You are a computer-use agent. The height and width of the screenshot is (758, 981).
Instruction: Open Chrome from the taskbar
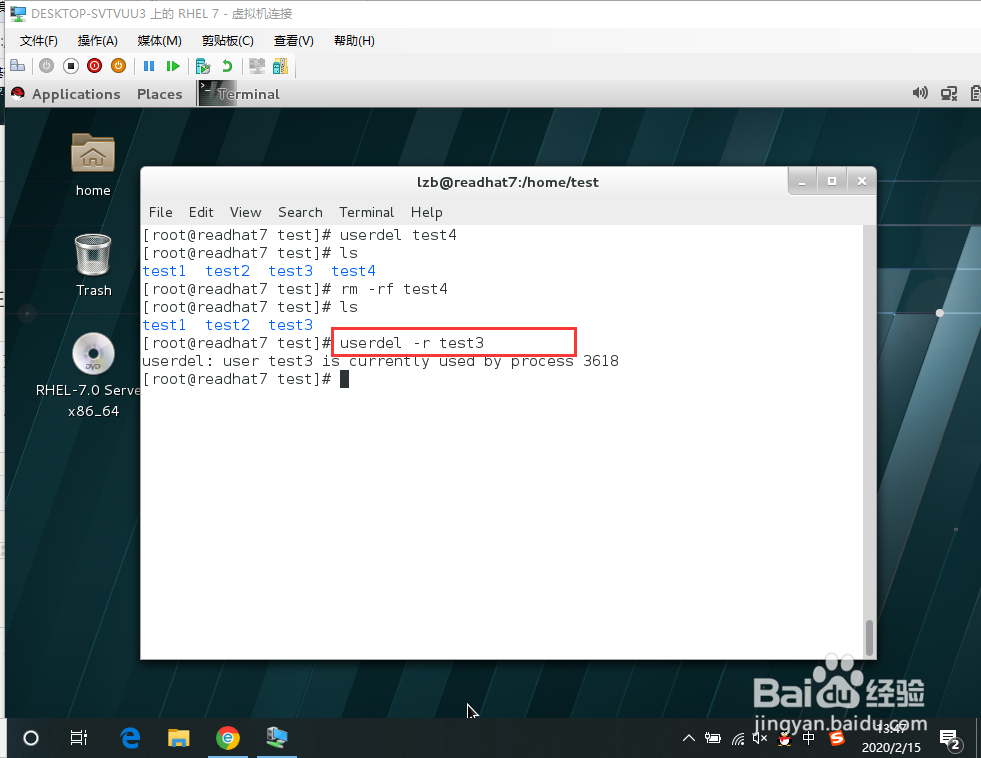coord(228,738)
